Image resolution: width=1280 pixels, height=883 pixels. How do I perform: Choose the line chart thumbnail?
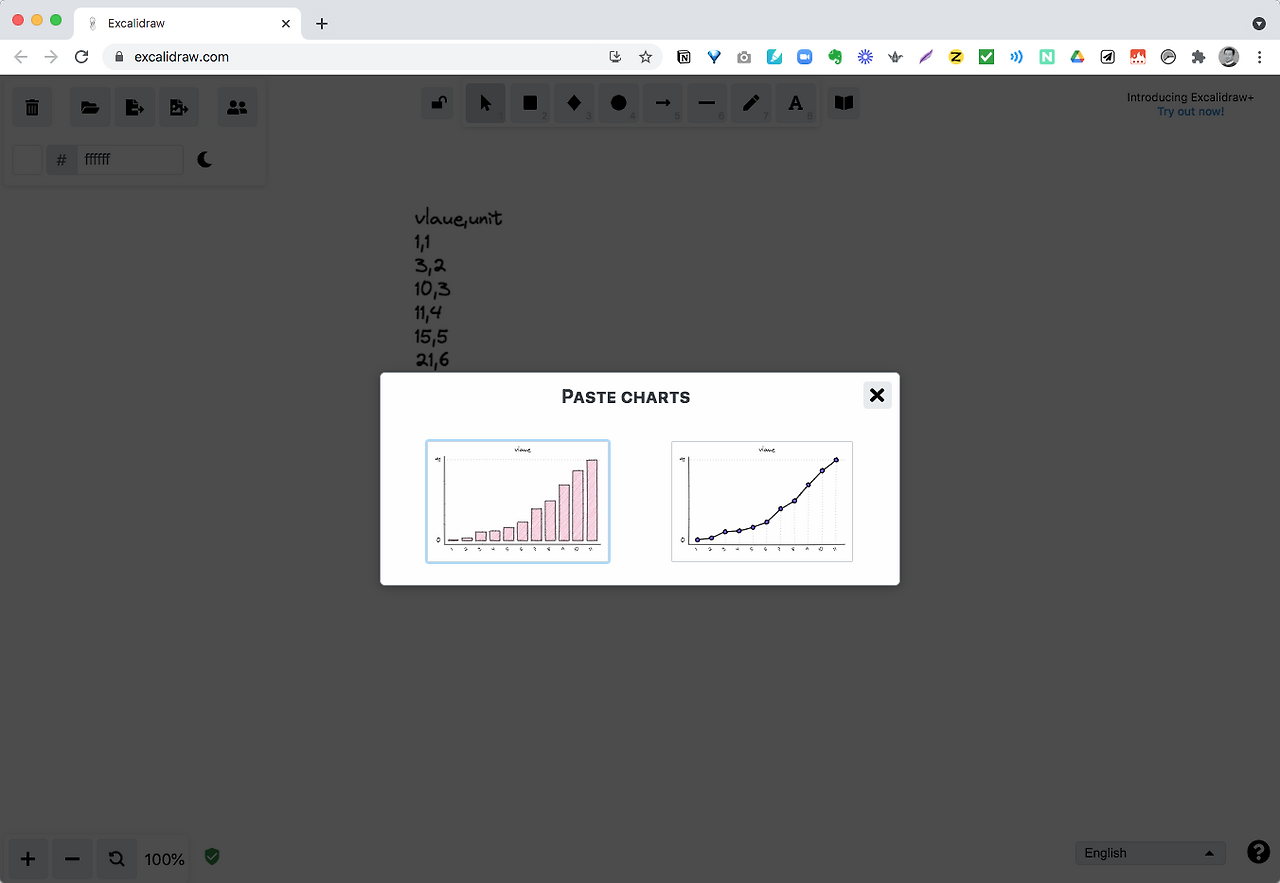pos(762,501)
